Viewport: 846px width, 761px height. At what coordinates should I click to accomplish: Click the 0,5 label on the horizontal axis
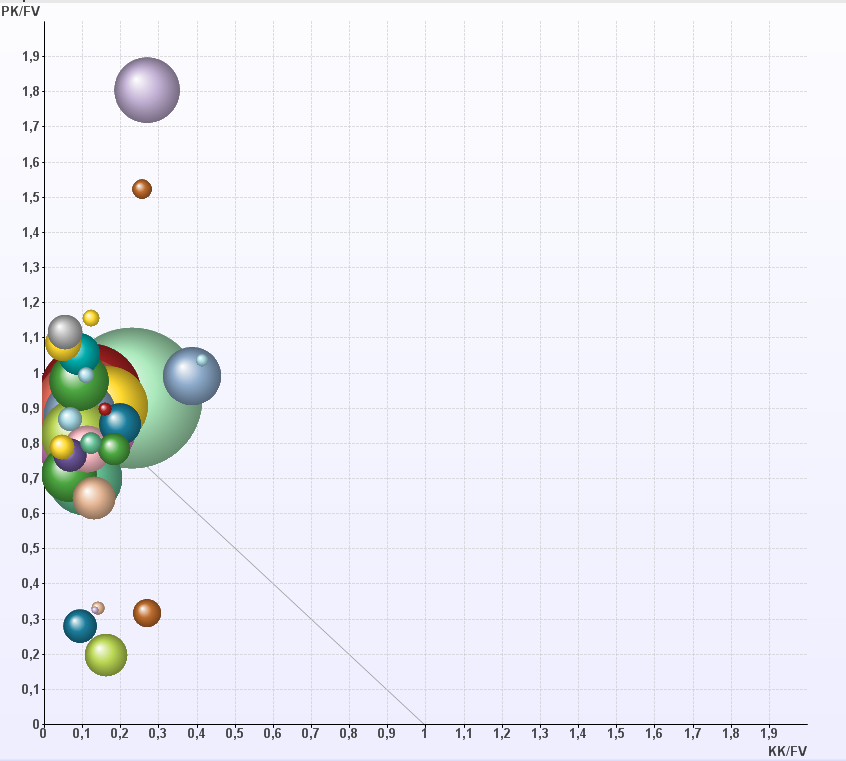(x=235, y=733)
